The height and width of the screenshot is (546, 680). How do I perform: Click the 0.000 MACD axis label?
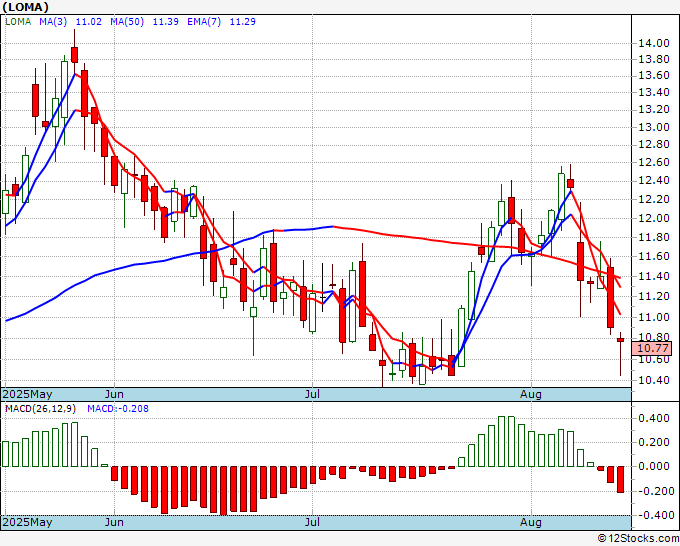(654, 466)
